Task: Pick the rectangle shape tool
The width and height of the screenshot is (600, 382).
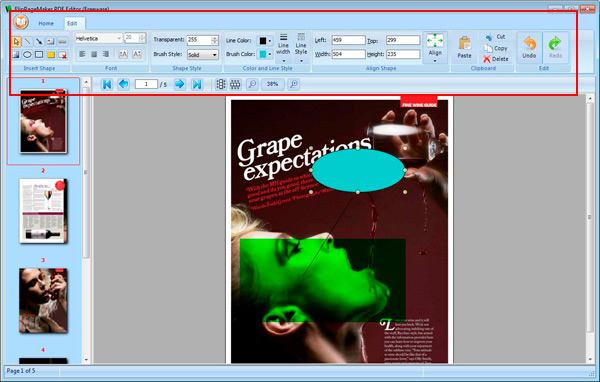Action: (x=39, y=55)
